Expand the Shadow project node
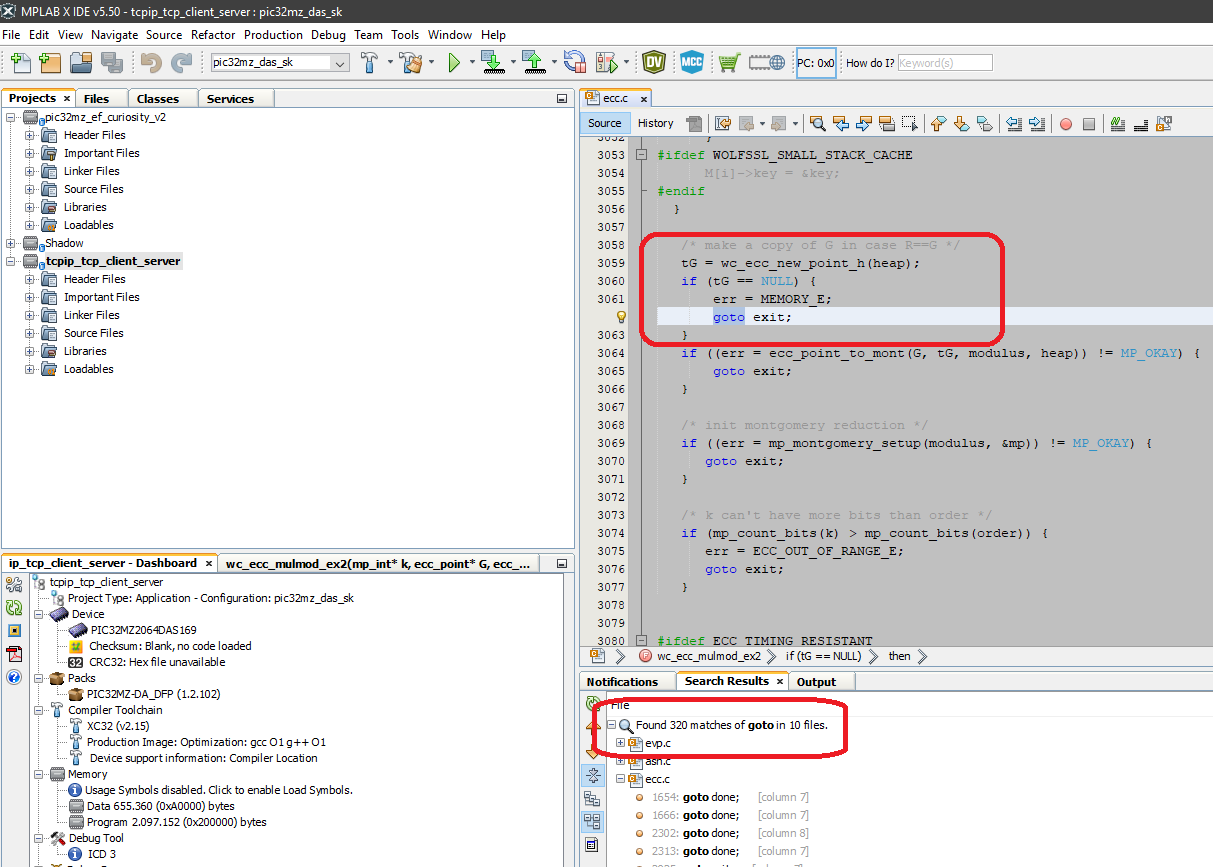The image size is (1213, 867). pyautogui.click(x=11, y=243)
